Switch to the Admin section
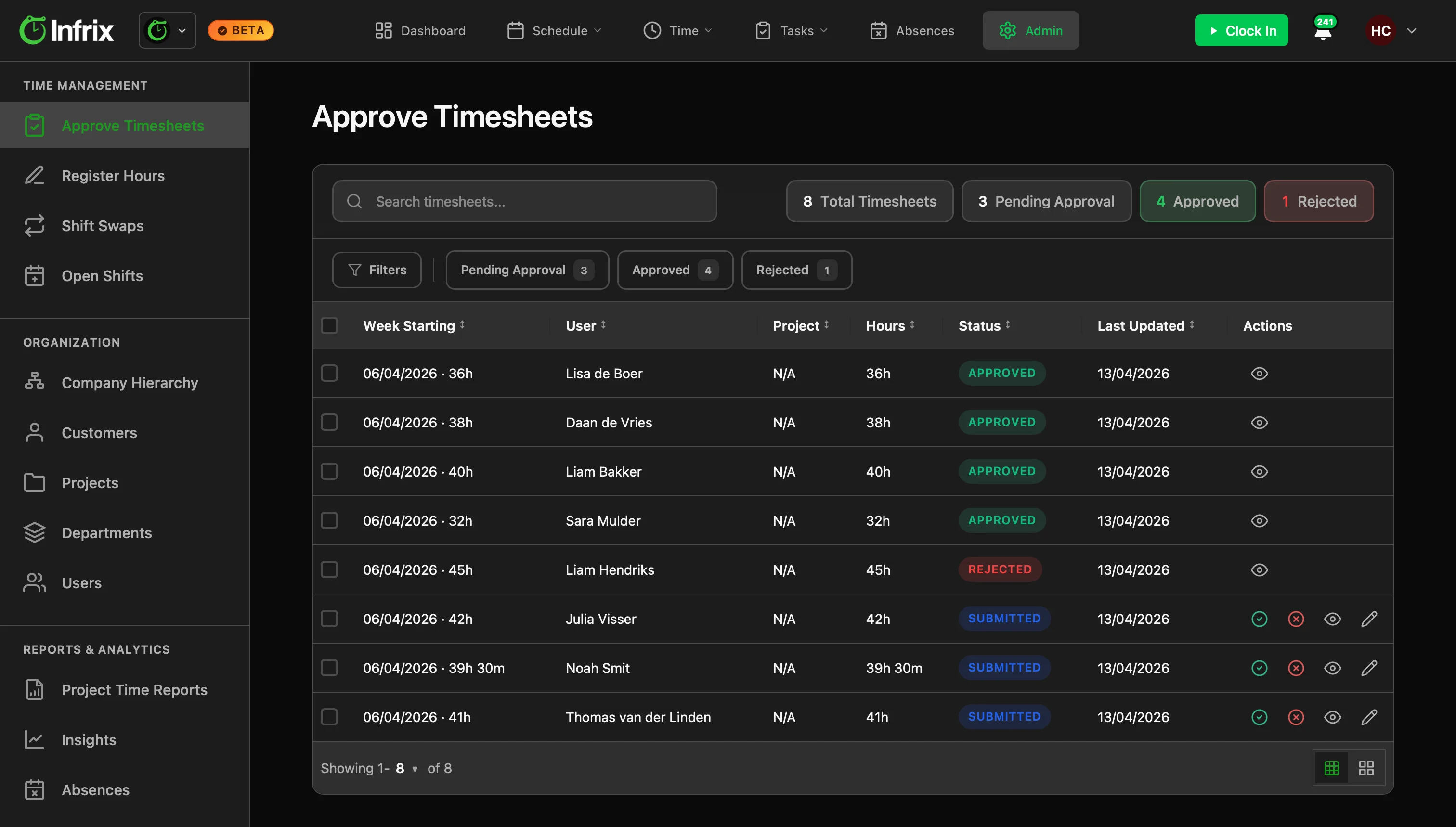The width and height of the screenshot is (1456, 827). coord(1030,30)
